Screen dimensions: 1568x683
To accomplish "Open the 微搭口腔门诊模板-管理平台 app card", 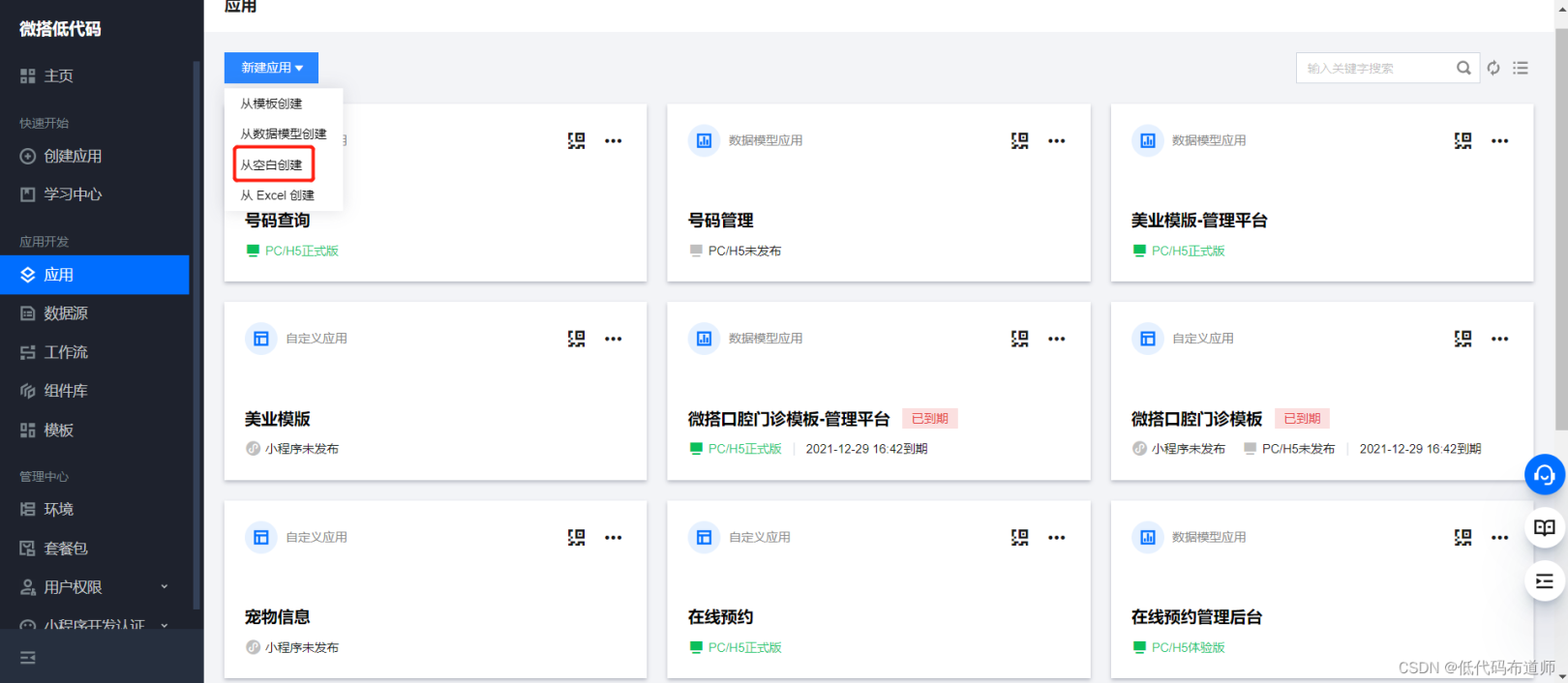I will point(788,419).
